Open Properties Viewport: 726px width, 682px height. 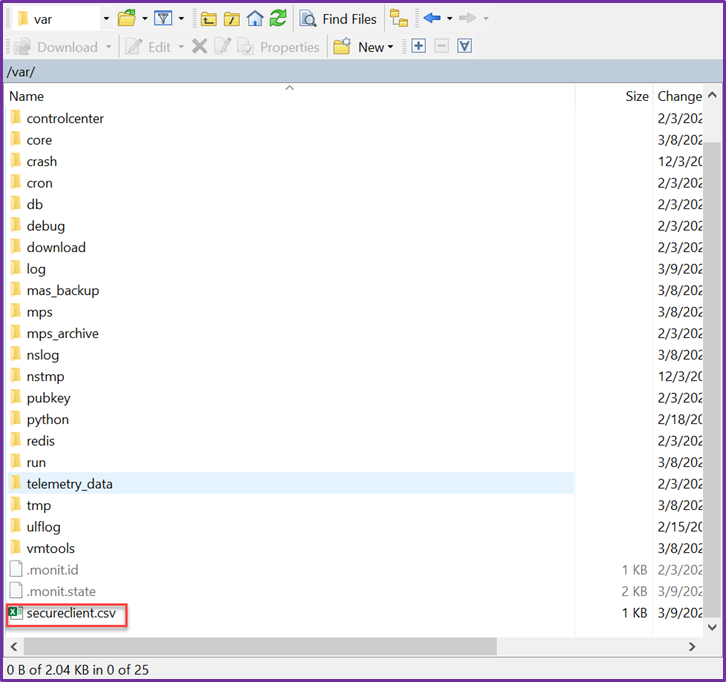[278, 47]
